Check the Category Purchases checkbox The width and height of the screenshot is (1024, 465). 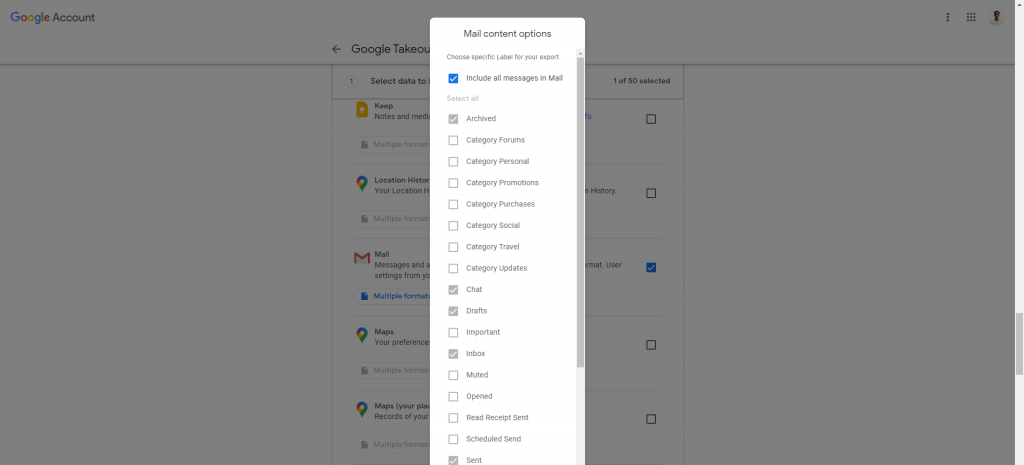tap(453, 204)
